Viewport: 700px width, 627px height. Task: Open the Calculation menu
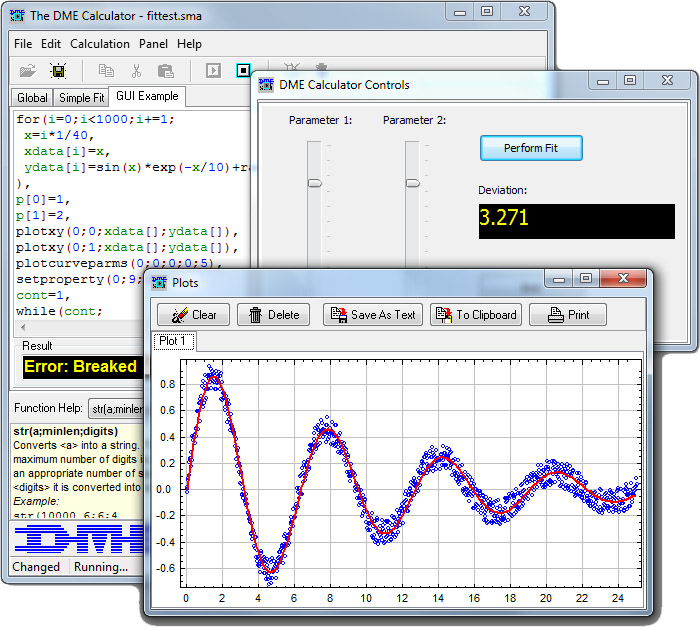click(100, 44)
